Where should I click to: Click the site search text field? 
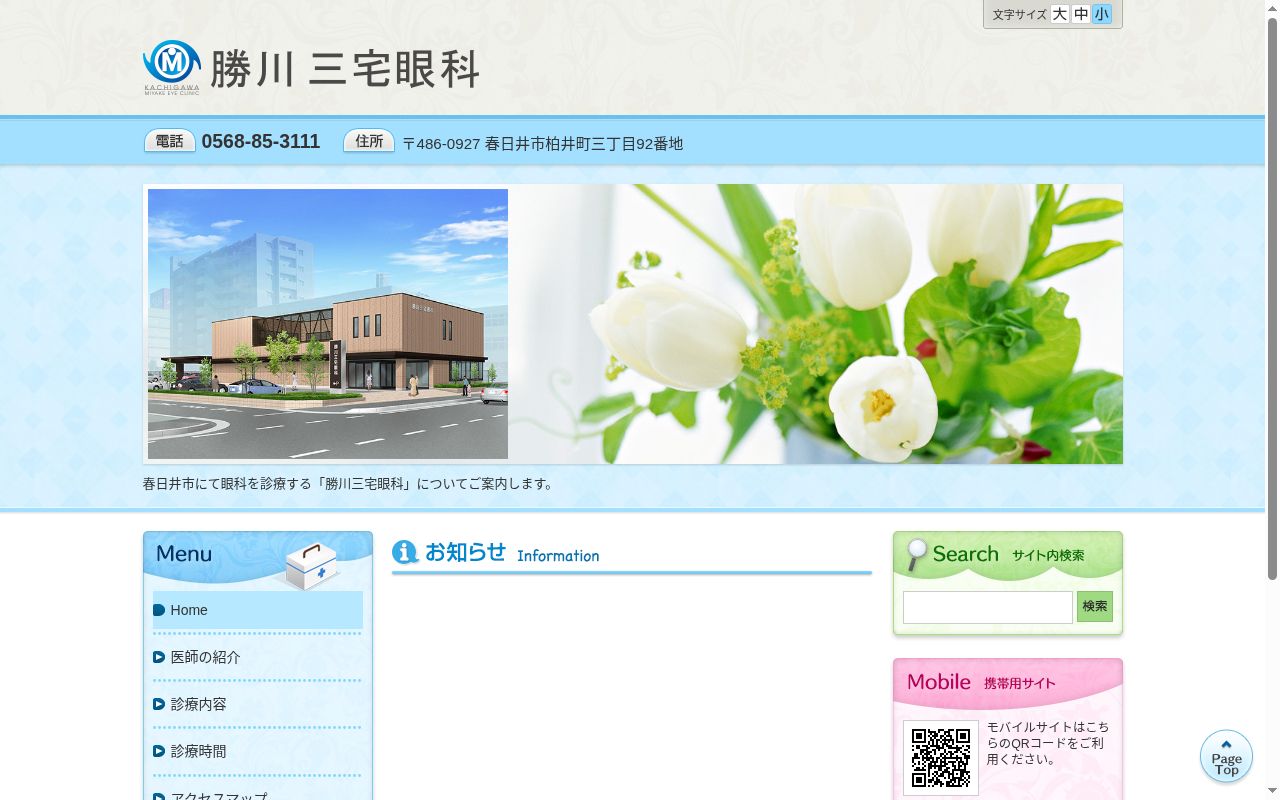pyautogui.click(x=988, y=607)
